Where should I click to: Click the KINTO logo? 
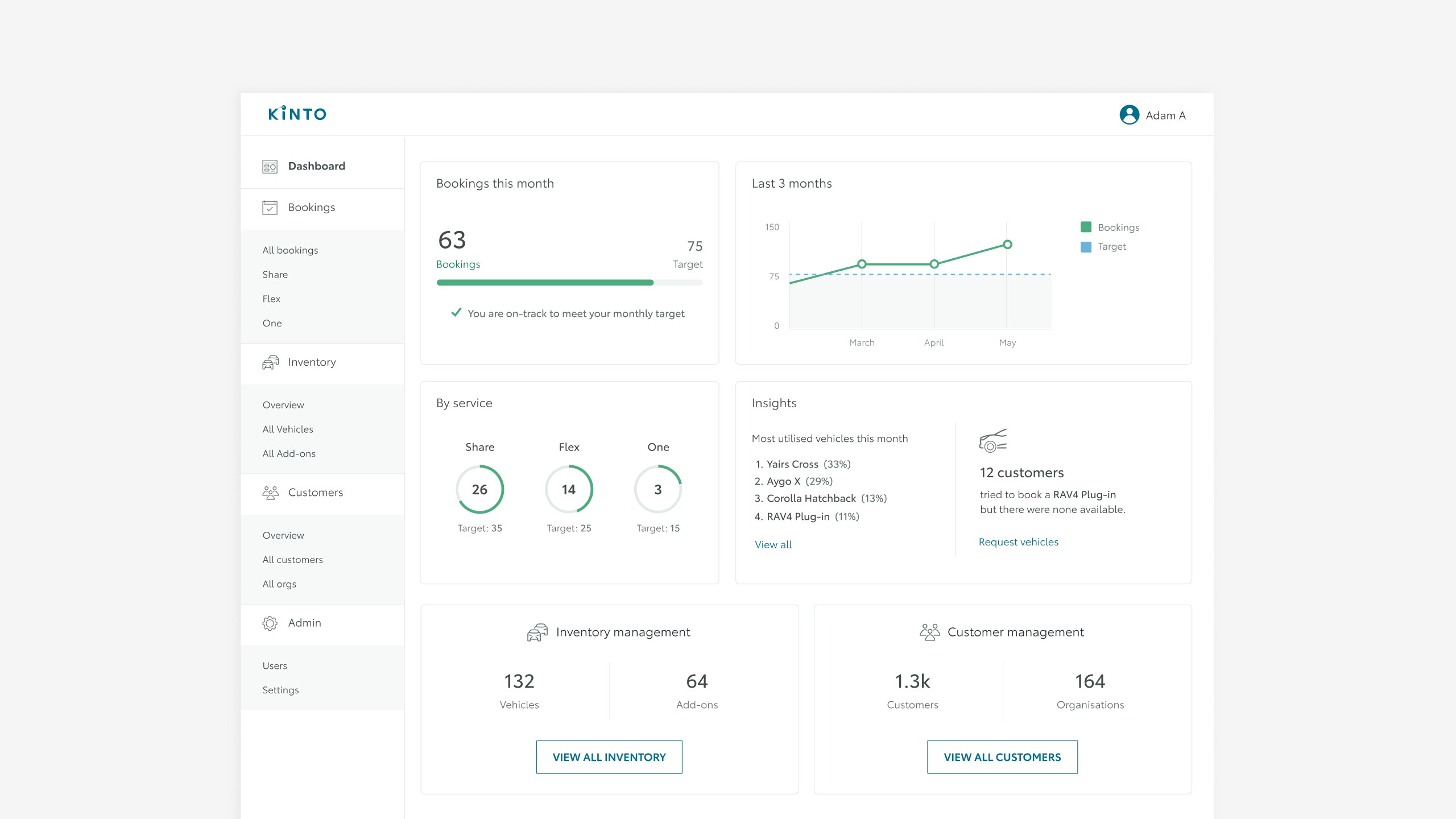click(297, 114)
